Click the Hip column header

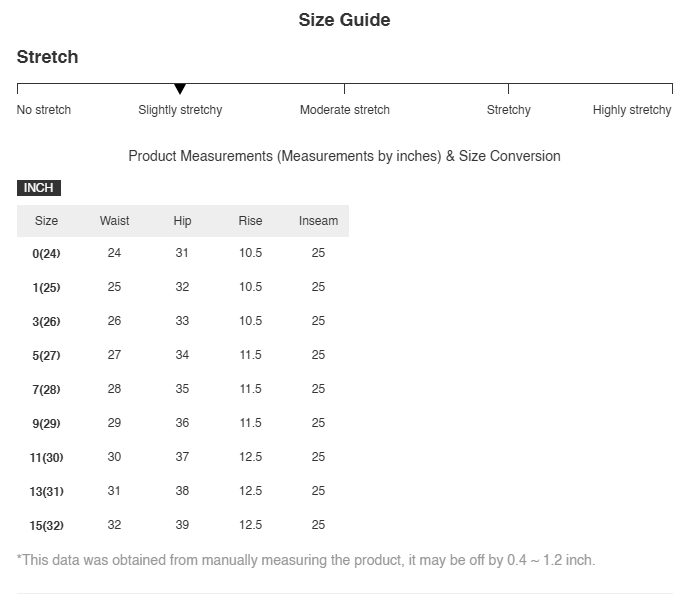click(x=182, y=221)
